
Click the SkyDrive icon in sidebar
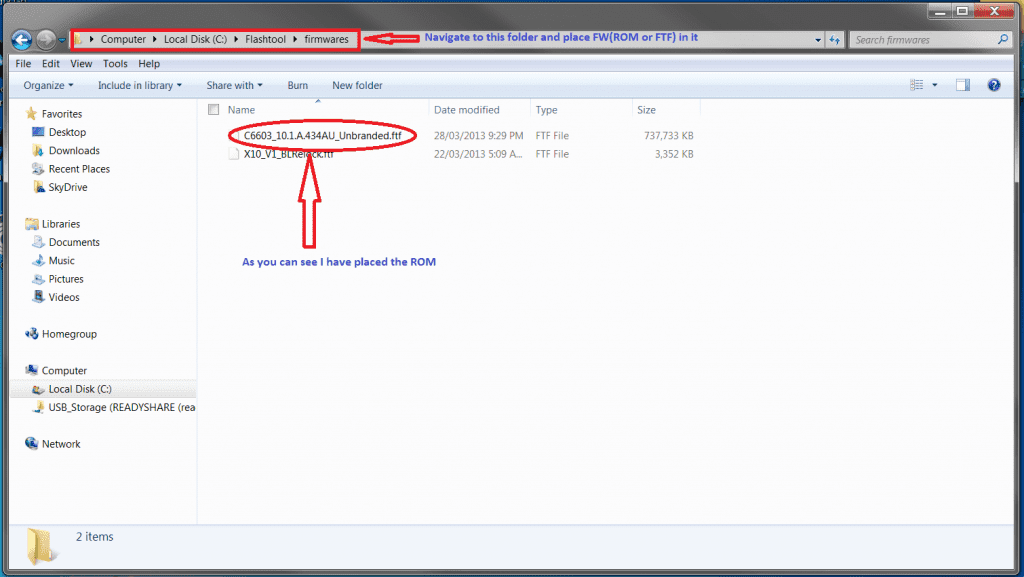click(x=38, y=187)
